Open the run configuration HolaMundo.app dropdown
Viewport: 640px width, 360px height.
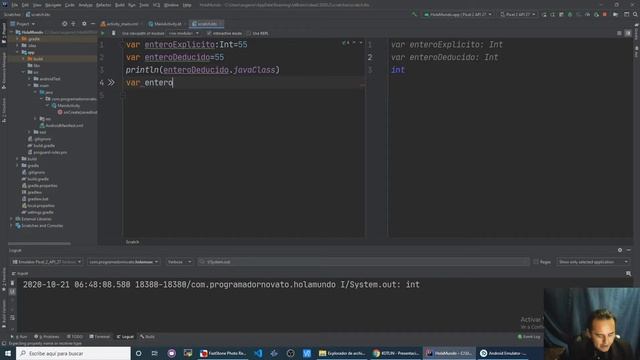[x=458, y=14]
